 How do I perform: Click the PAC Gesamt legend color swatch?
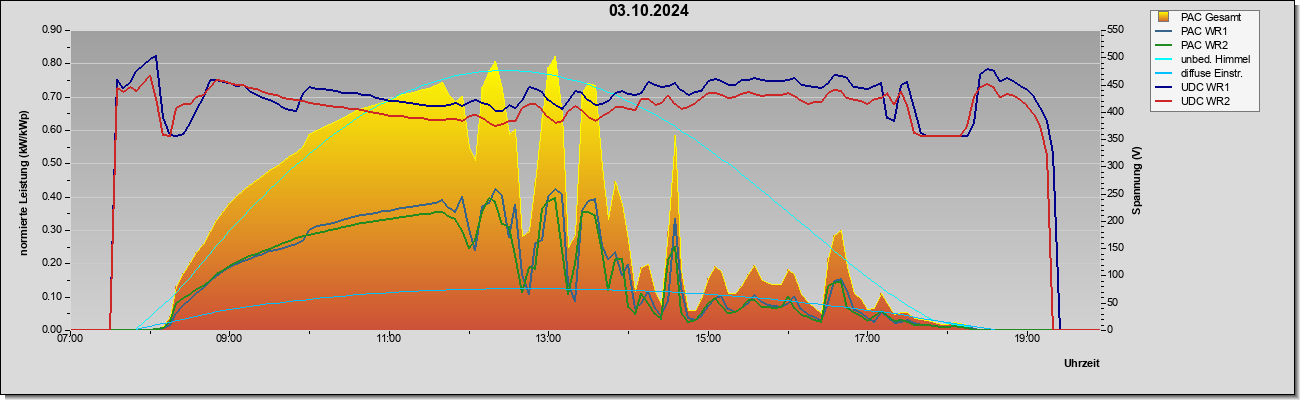tap(1163, 17)
